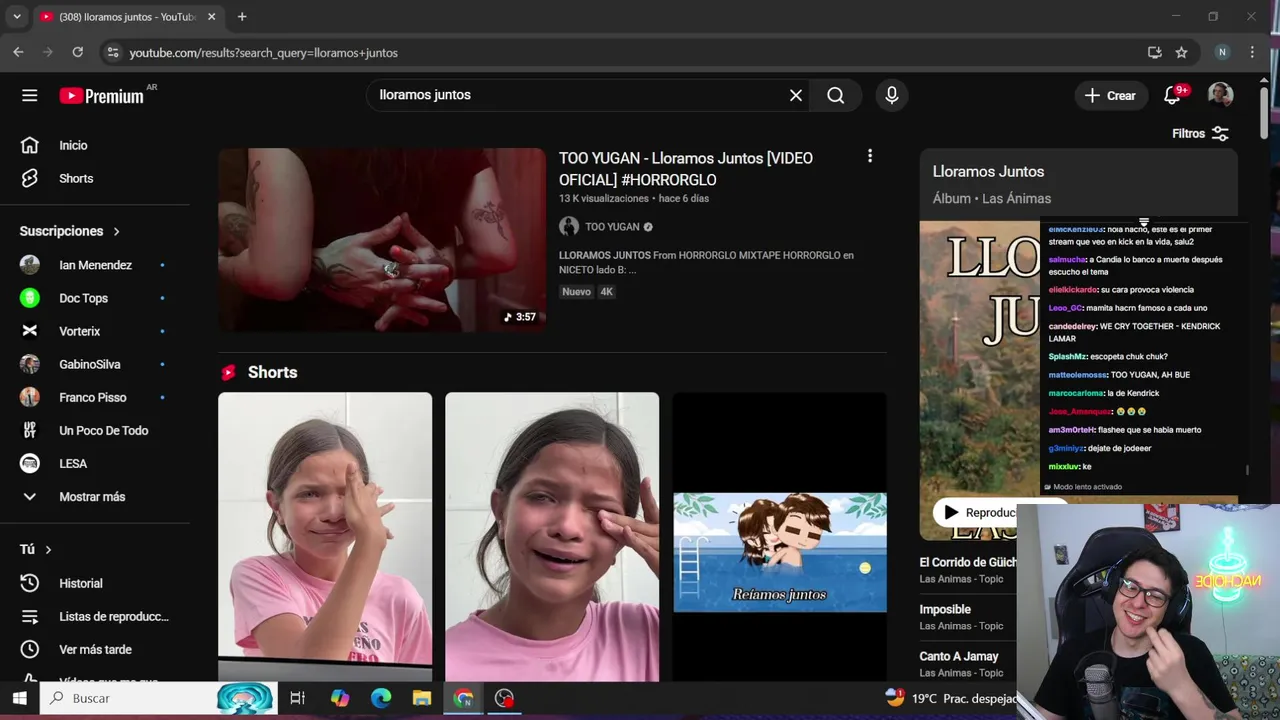Open Imposible track by Las Animas
Screen dimensions: 1280x720
point(945,609)
